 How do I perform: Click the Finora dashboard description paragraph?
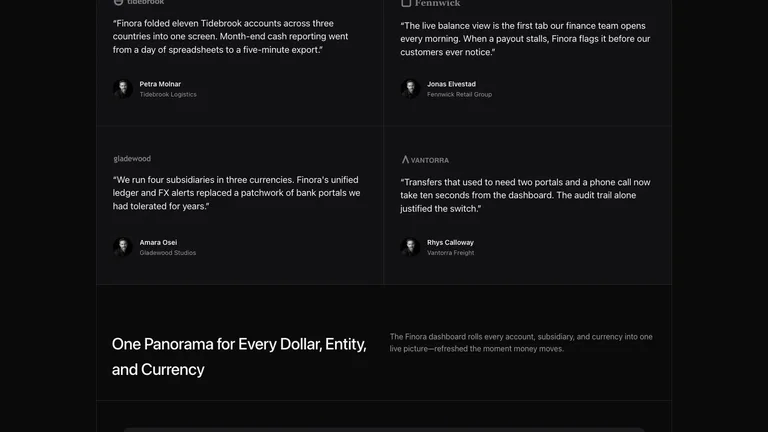click(x=521, y=343)
